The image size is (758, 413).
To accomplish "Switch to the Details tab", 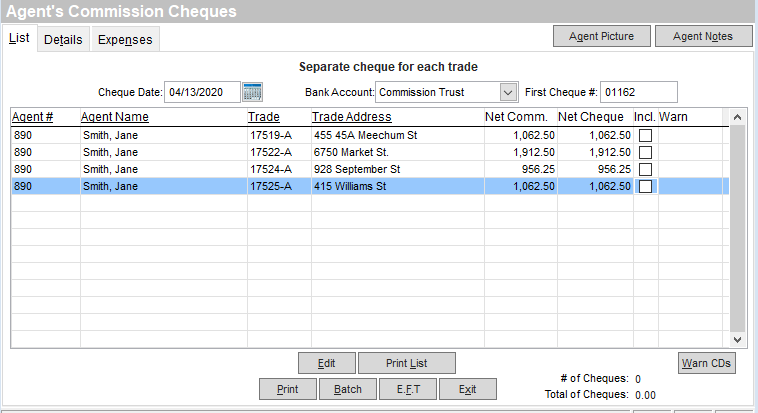I will coord(63,39).
